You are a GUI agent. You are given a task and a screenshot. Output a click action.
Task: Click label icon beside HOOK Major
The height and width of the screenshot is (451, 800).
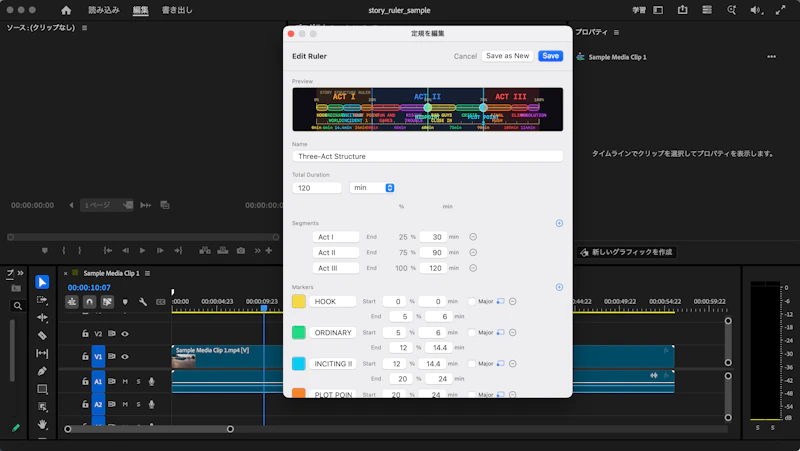(x=501, y=302)
